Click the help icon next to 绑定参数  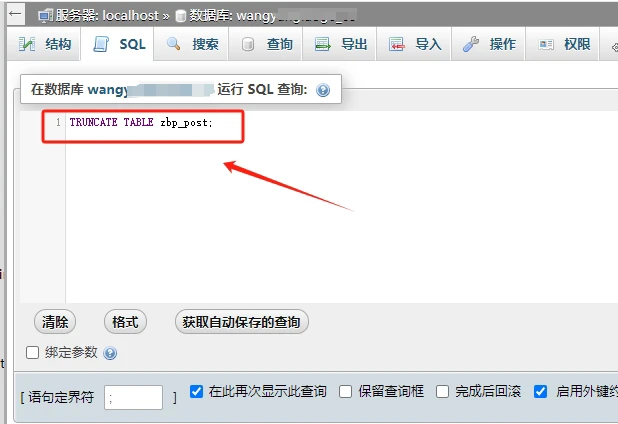pos(110,353)
